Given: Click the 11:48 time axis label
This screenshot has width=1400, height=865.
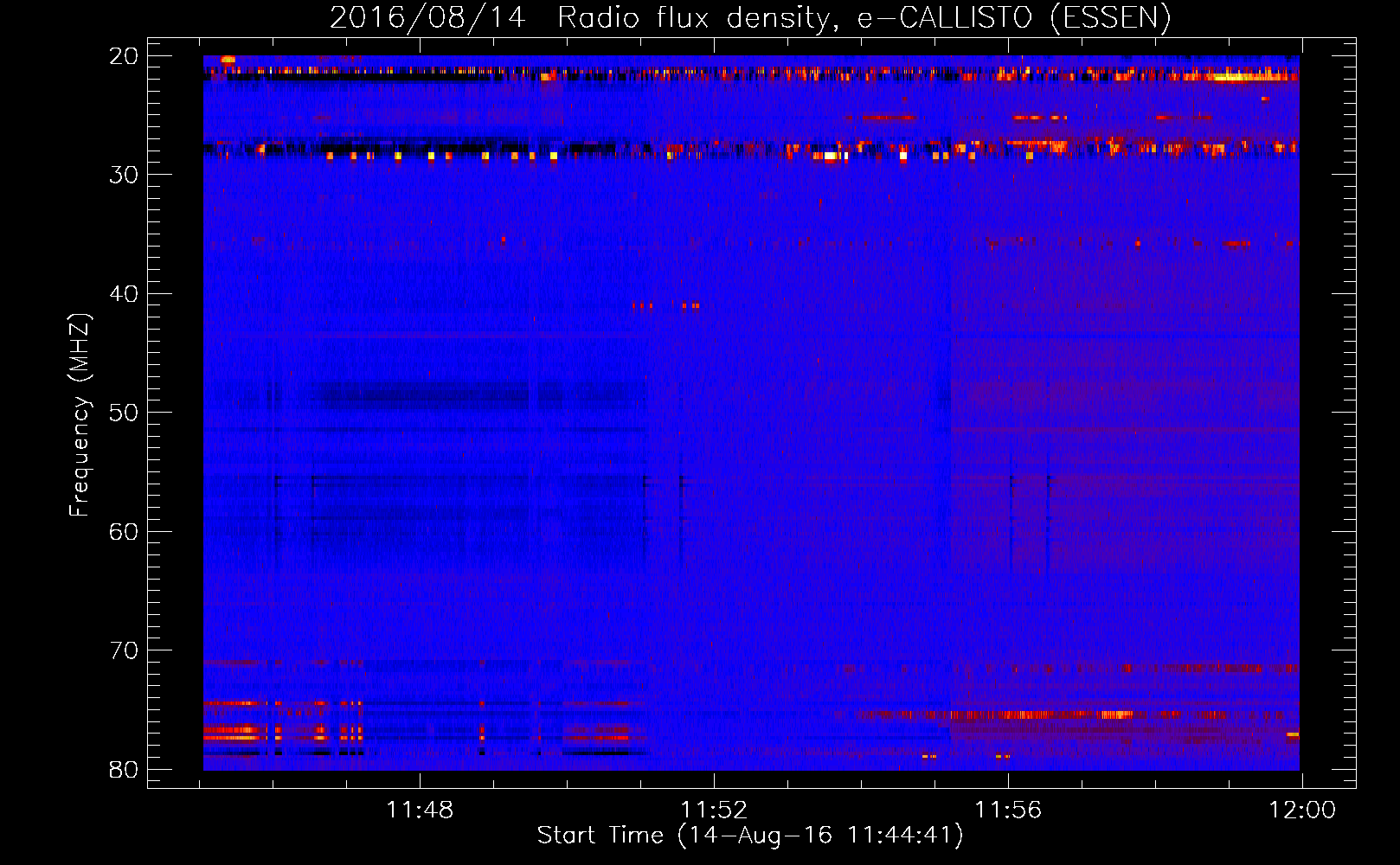Looking at the screenshot, I should (x=420, y=811).
